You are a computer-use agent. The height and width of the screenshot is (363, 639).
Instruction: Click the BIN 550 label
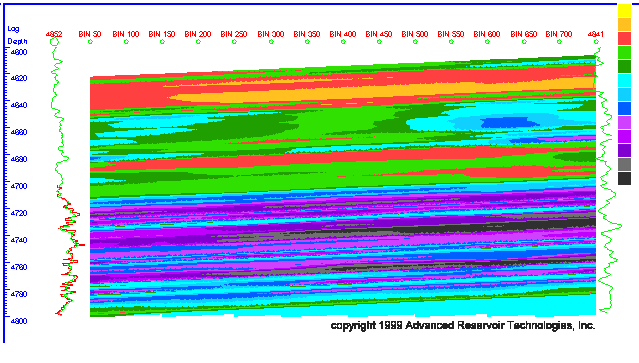(451, 34)
